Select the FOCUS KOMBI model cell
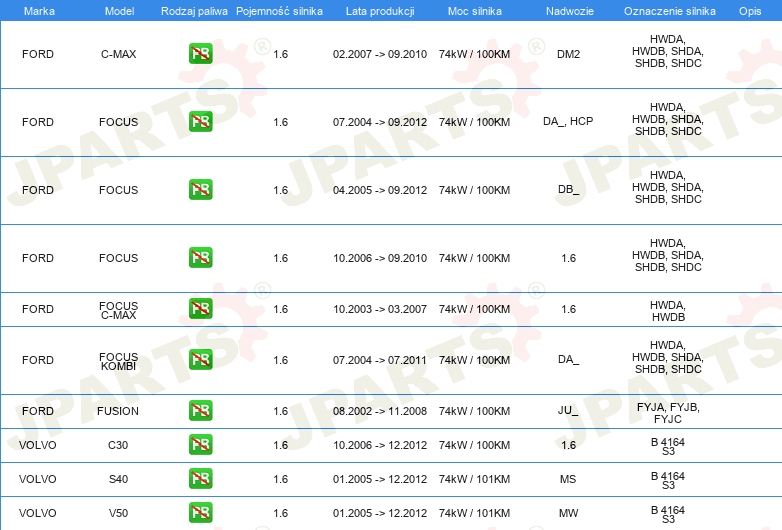 click(119, 361)
